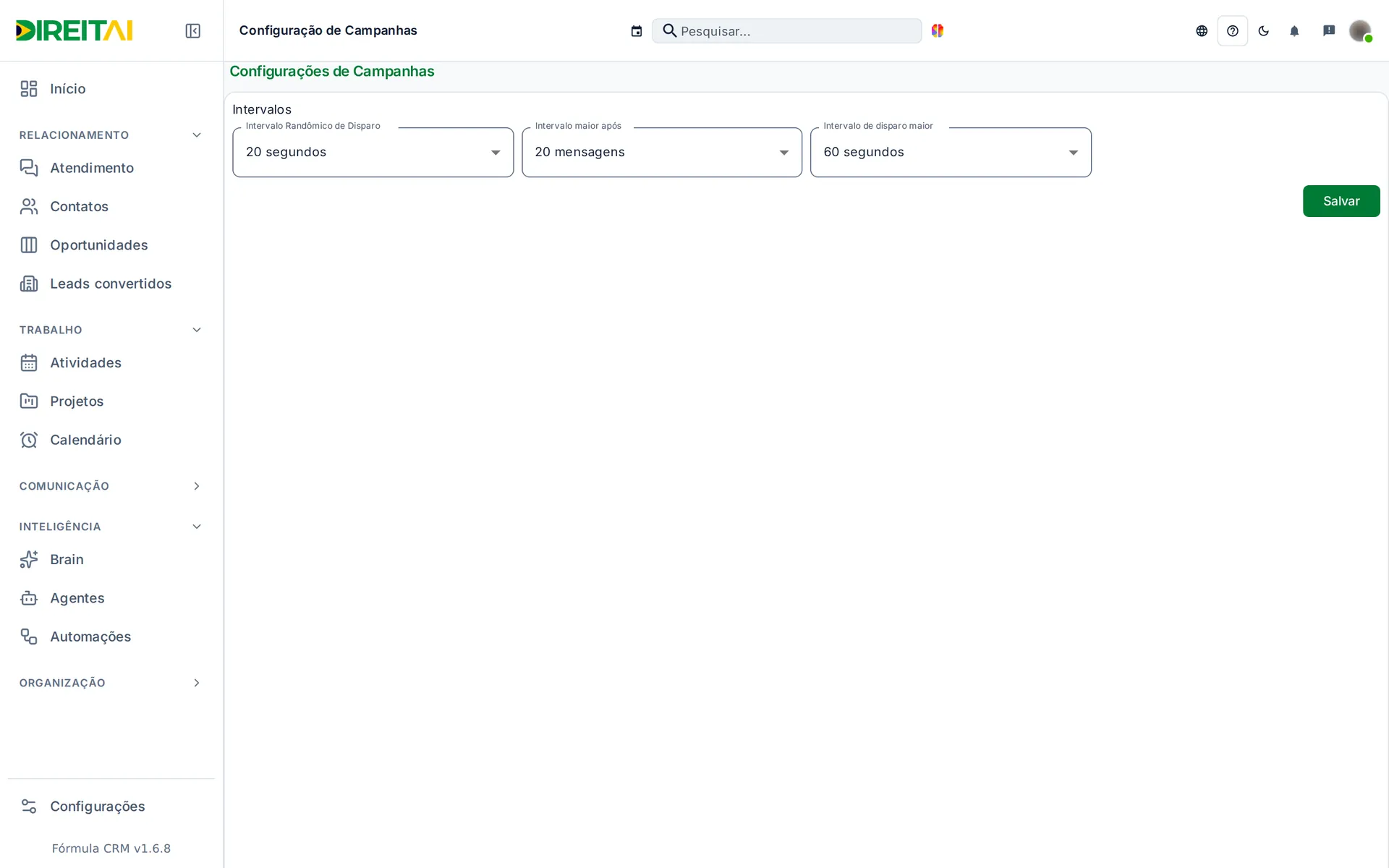Screen dimensions: 1389x868
Task: Toggle dark mode with the moon icon
Action: coord(1264,30)
